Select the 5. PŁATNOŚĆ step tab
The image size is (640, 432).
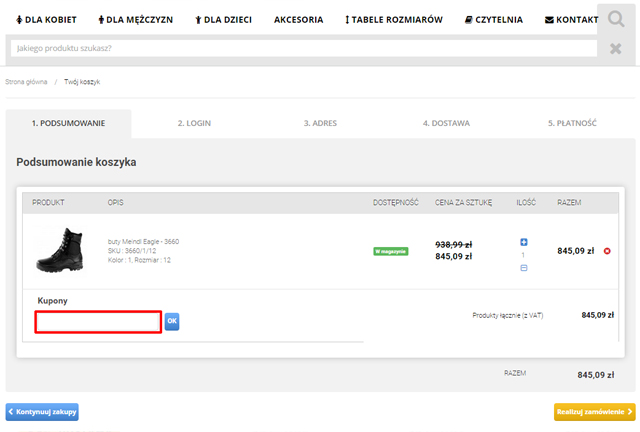pyautogui.click(x=572, y=123)
